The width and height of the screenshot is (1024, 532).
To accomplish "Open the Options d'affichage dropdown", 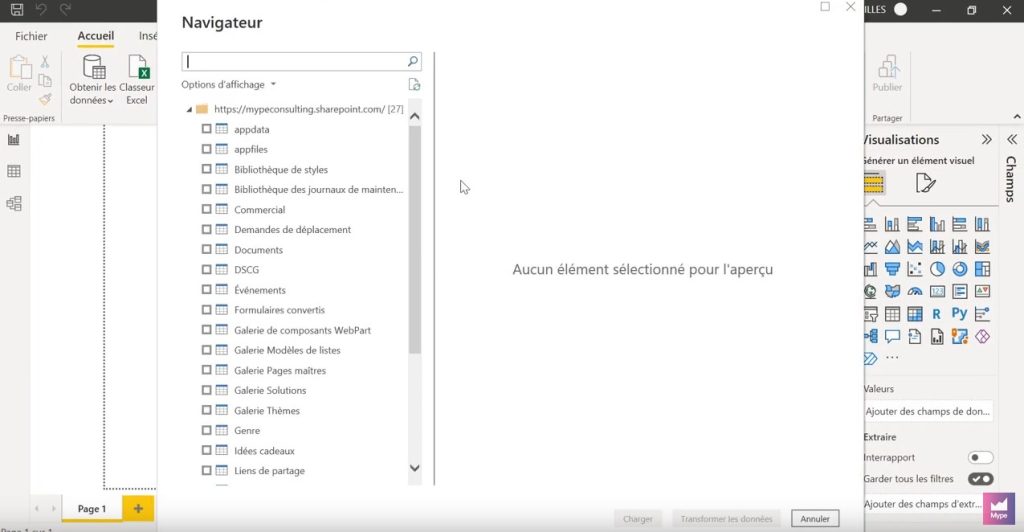I will 229,84.
